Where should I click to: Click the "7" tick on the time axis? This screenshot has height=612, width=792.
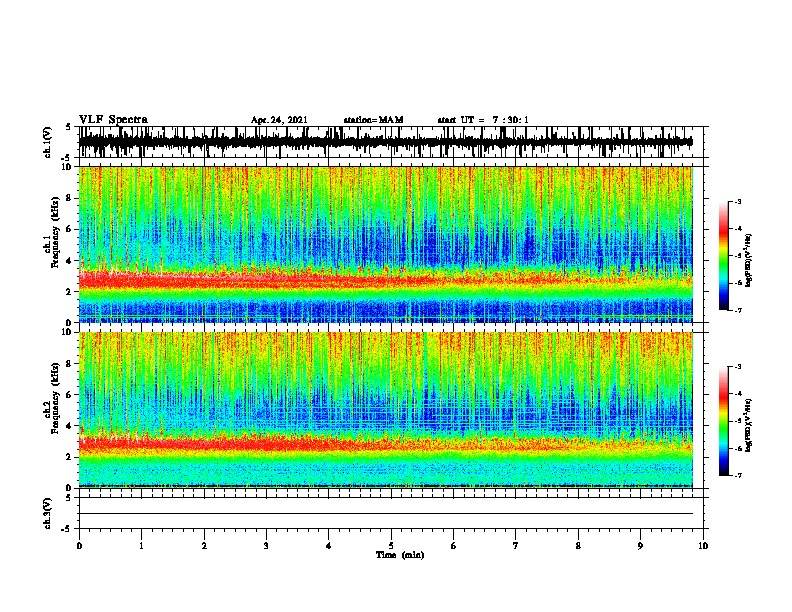(x=516, y=546)
